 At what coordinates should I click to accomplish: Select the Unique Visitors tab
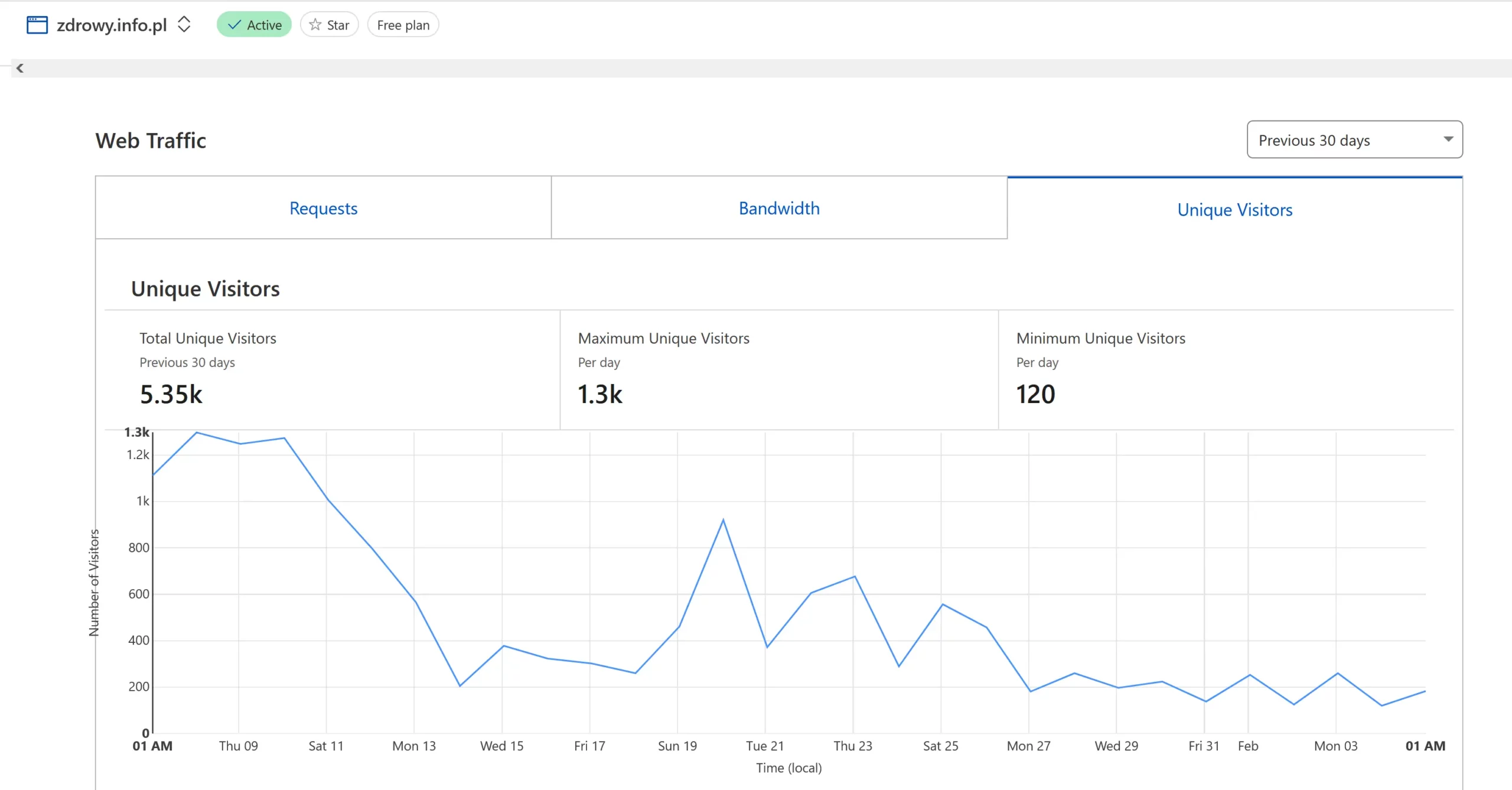tap(1234, 209)
